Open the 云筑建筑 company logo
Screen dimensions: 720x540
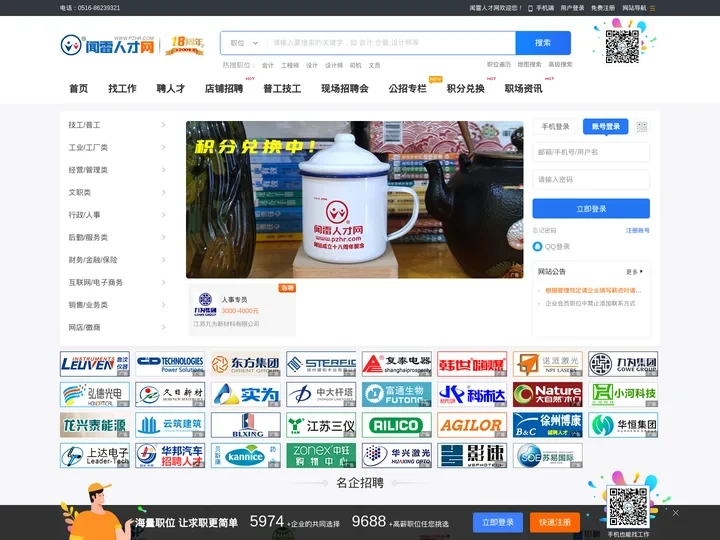click(170, 425)
